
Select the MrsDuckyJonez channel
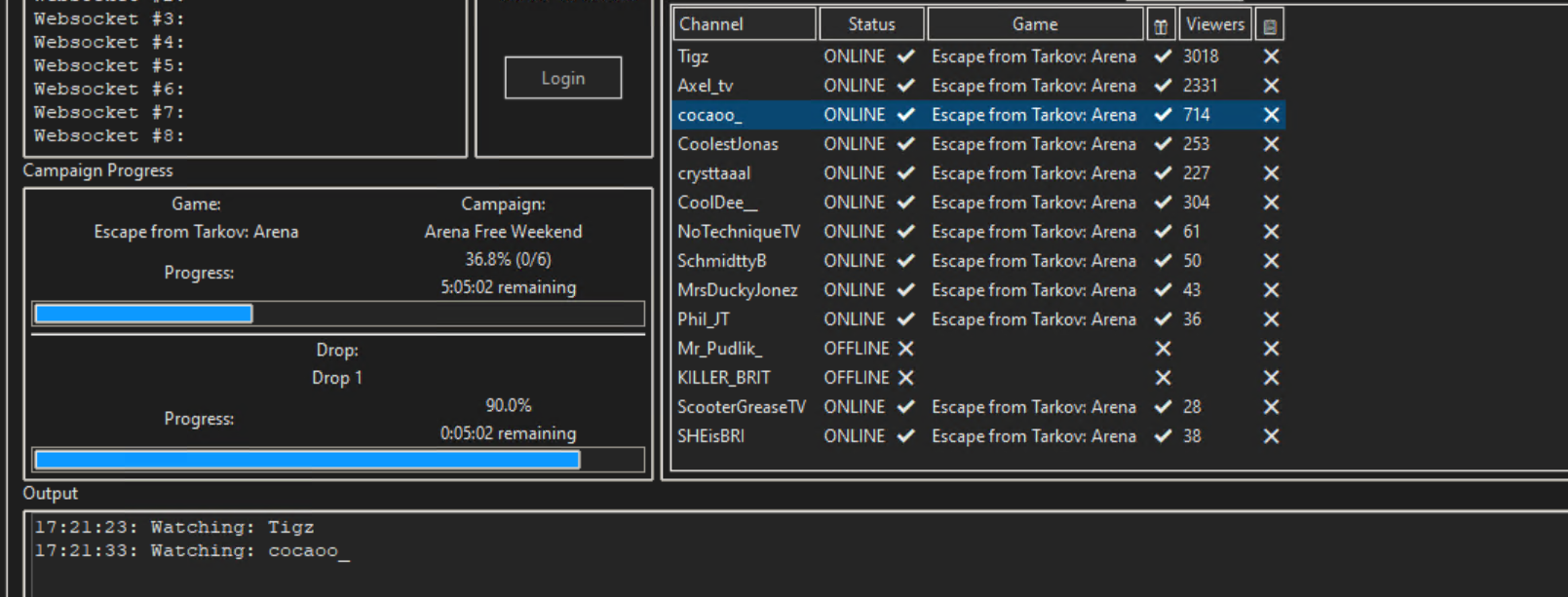738,290
